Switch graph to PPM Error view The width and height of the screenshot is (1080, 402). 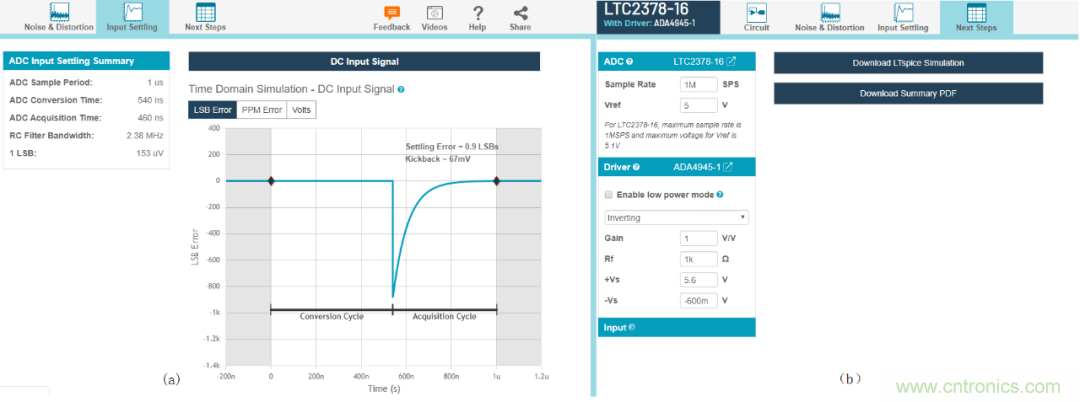tap(262, 110)
